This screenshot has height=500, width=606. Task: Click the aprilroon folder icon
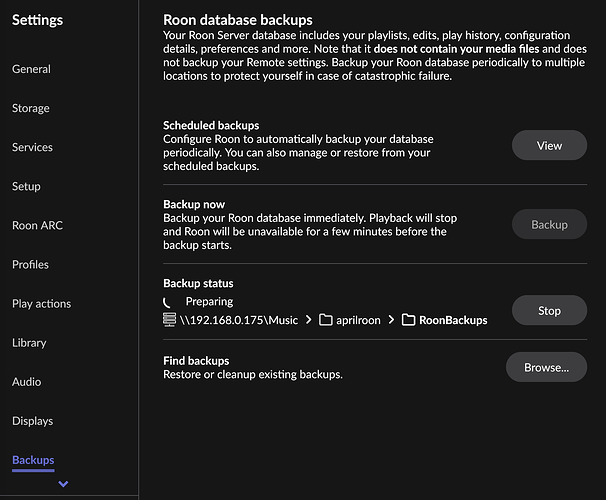[325, 320]
